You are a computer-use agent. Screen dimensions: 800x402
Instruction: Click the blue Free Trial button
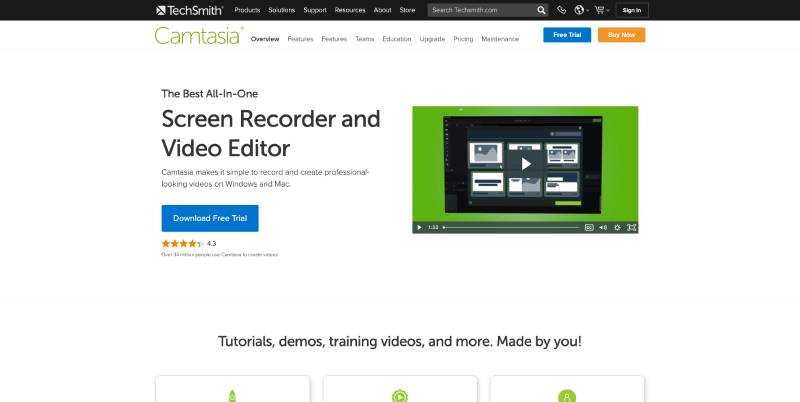point(567,35)
